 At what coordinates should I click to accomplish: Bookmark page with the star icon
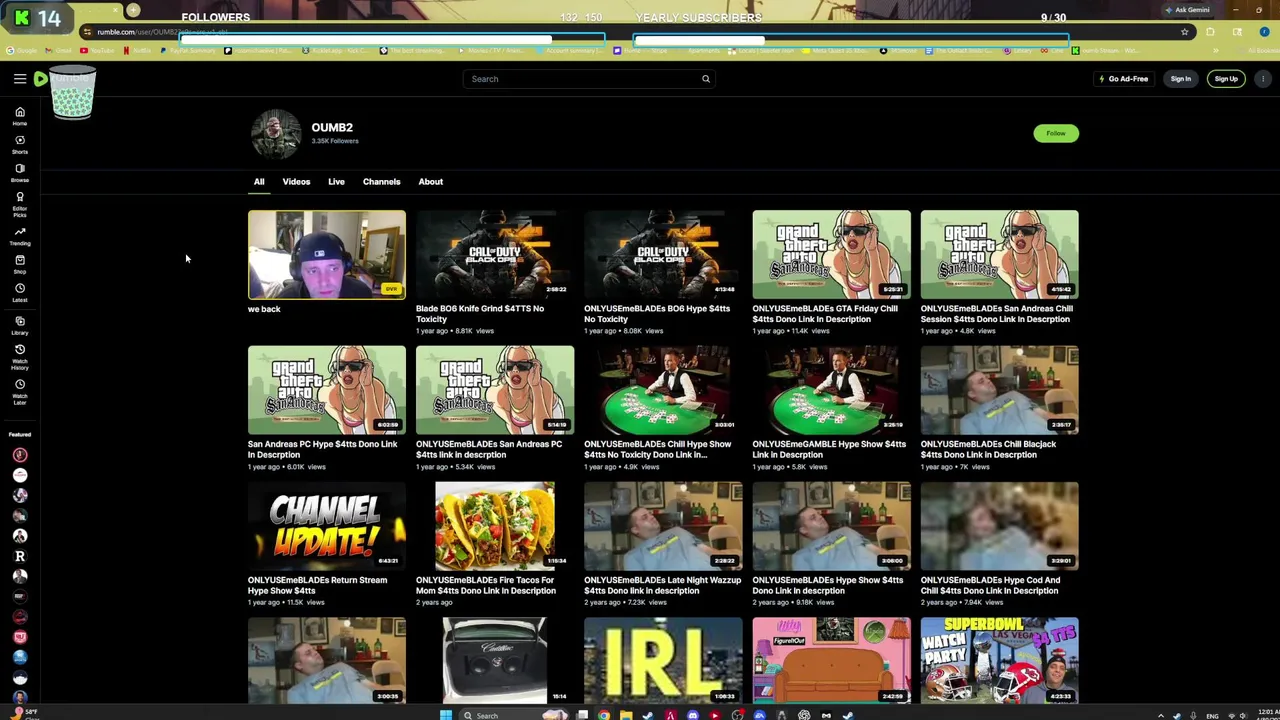(x=1184, y=32)
